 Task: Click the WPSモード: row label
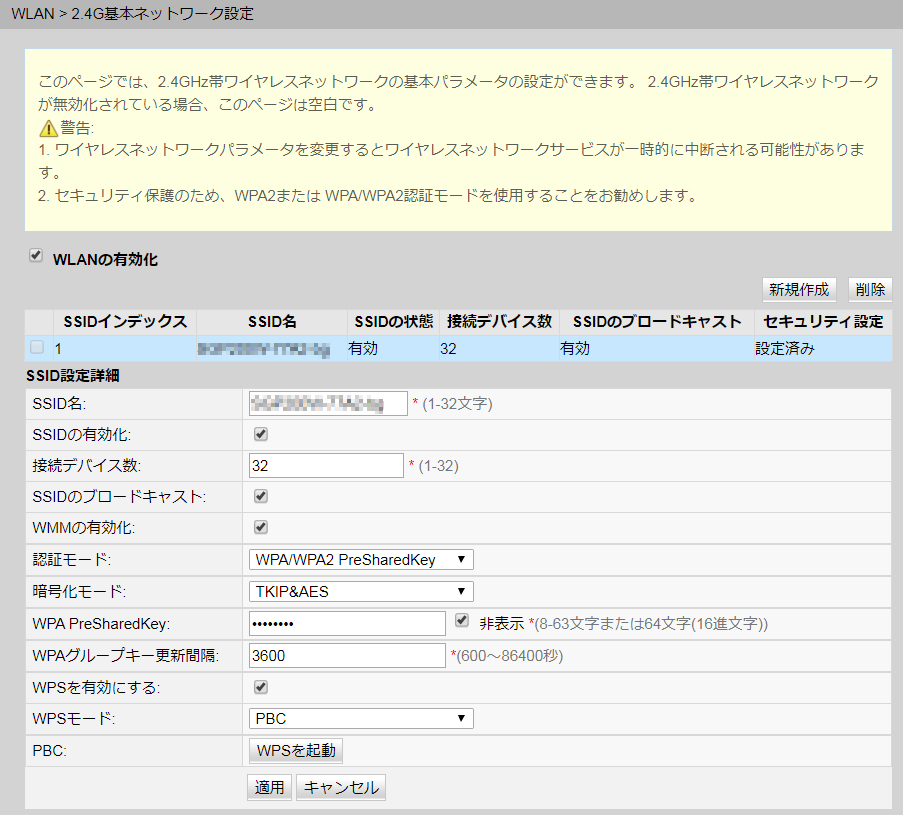74,718
